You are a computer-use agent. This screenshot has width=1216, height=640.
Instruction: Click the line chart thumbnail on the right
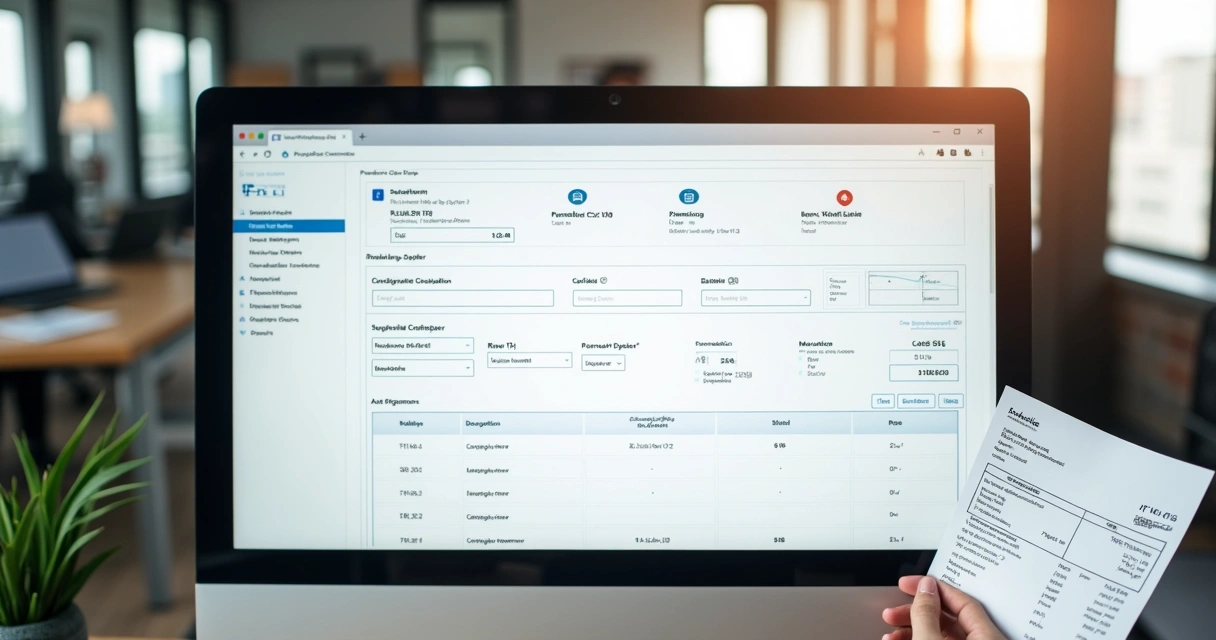pyautogui.click(x=912, y=288)
